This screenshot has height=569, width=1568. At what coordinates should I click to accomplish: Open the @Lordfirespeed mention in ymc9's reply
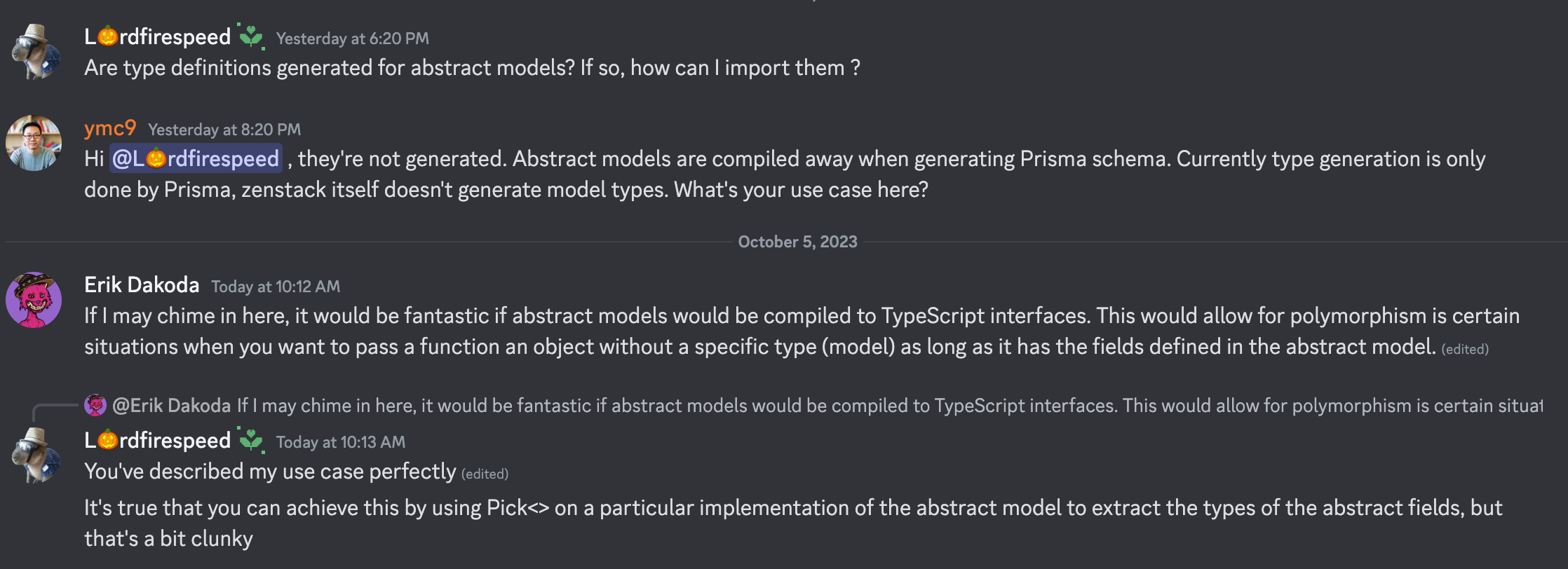(196, 158)
